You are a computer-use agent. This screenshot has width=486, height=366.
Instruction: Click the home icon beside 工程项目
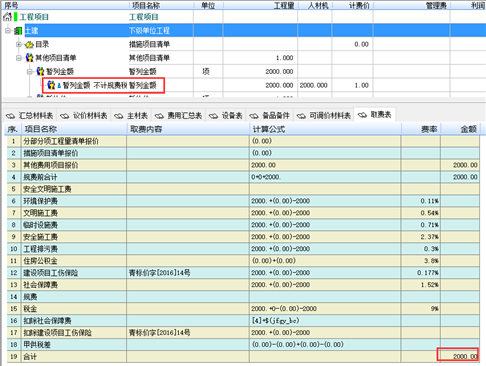[7, 17]
